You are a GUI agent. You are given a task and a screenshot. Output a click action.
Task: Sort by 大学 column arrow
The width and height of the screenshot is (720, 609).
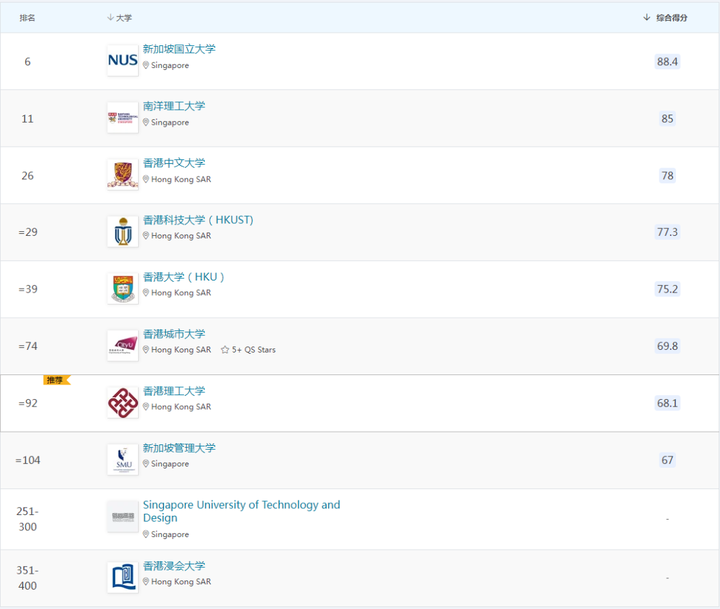tap(110, 17)
